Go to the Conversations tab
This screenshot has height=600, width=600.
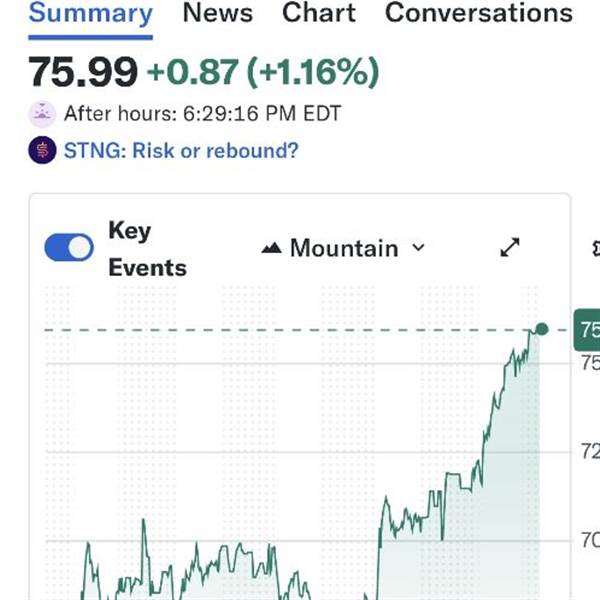[x=478, y=13]
